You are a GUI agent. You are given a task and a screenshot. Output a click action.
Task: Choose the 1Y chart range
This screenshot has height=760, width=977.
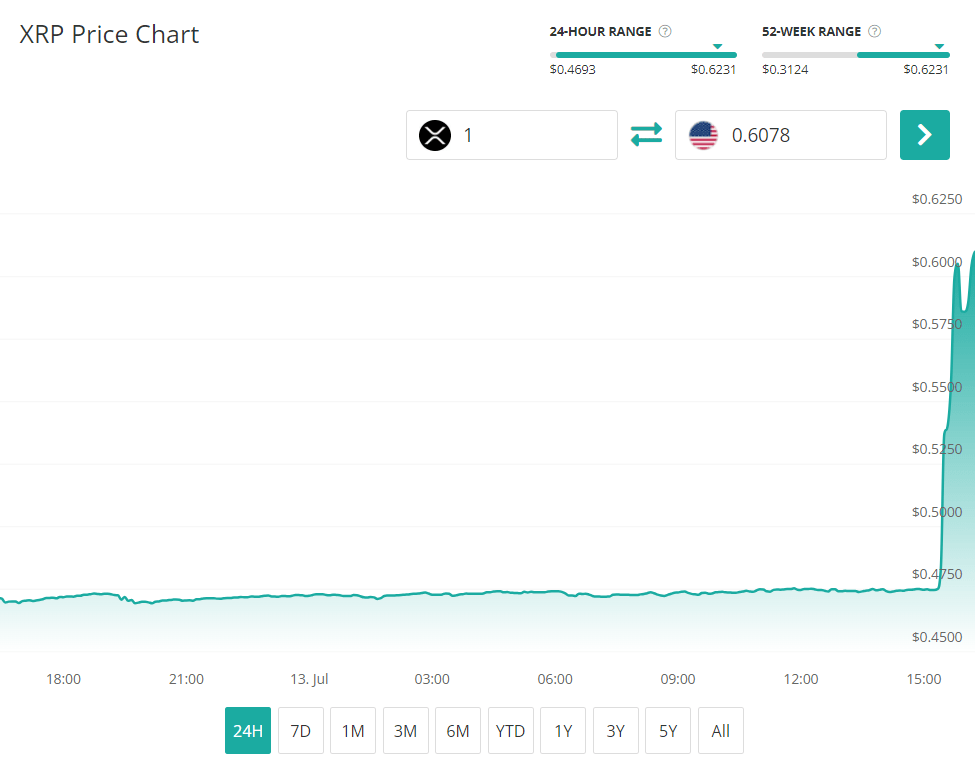pos(563,731)
